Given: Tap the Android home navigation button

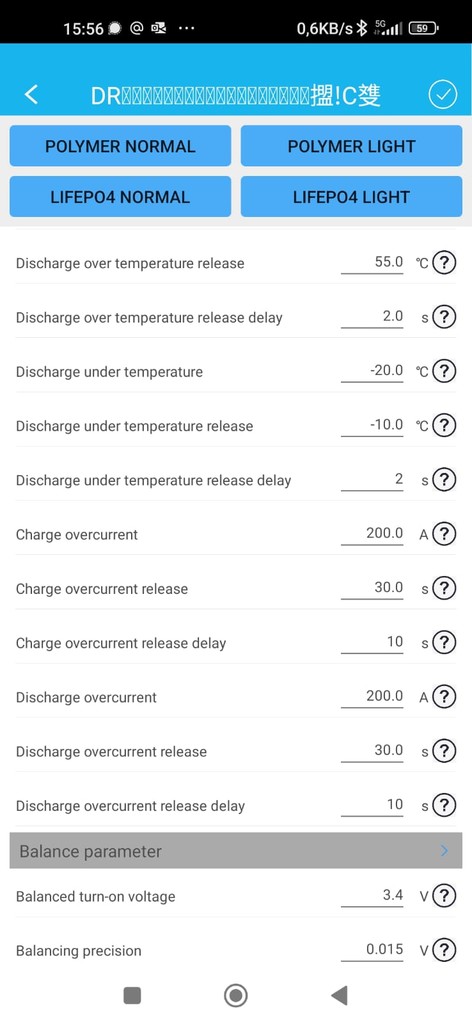Looking at the screenshot, I should [236, 995].
